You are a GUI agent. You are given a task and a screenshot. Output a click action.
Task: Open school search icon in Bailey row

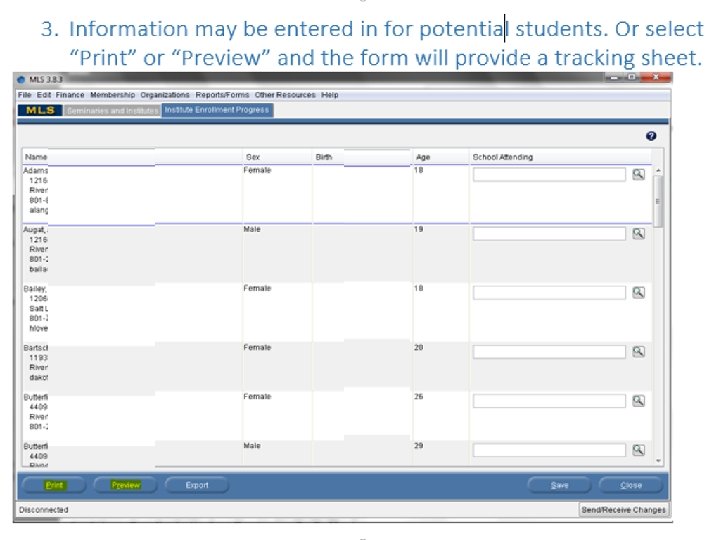click(638, 292)
